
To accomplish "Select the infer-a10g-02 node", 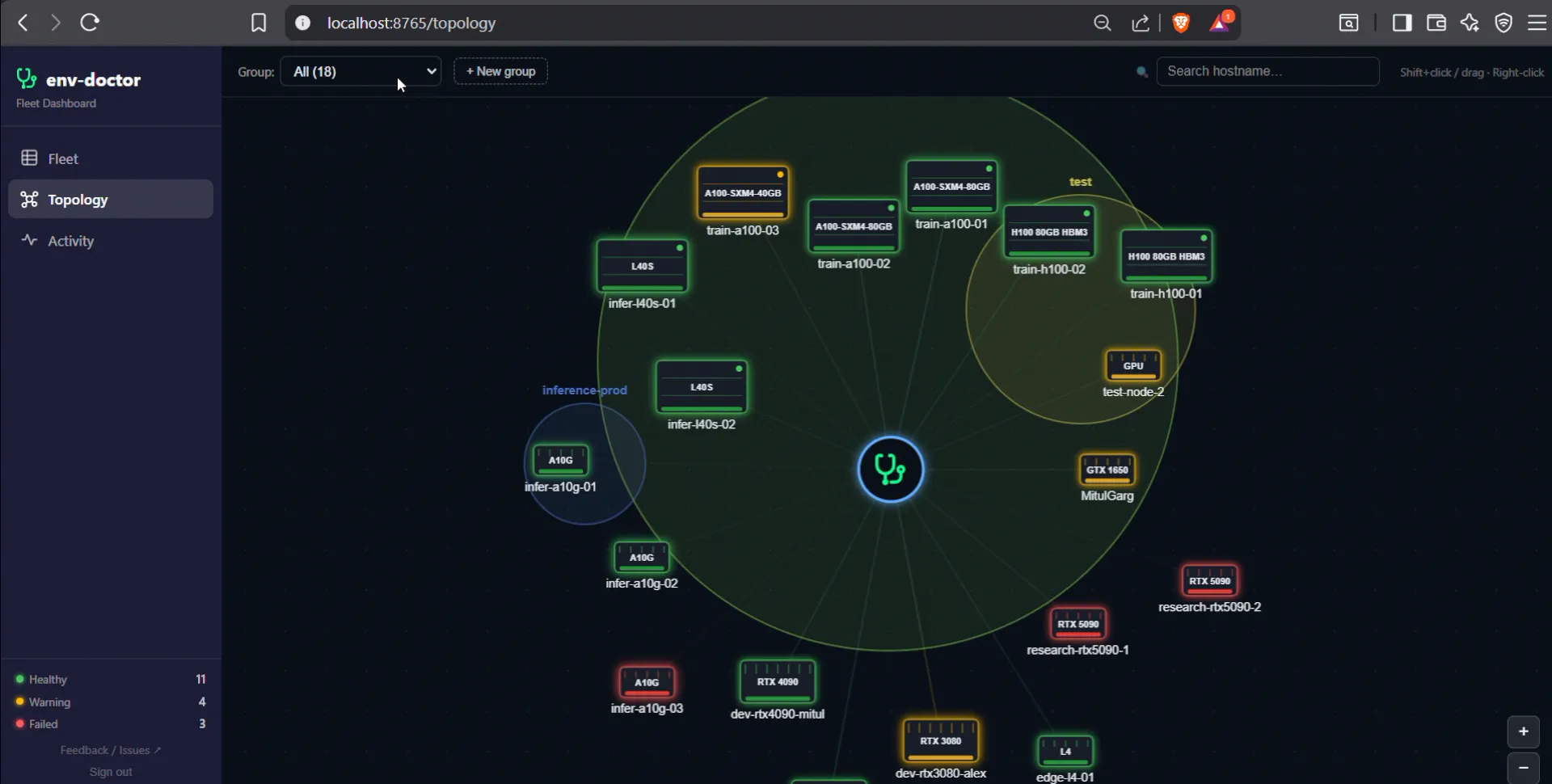I will tap(641, 557).
